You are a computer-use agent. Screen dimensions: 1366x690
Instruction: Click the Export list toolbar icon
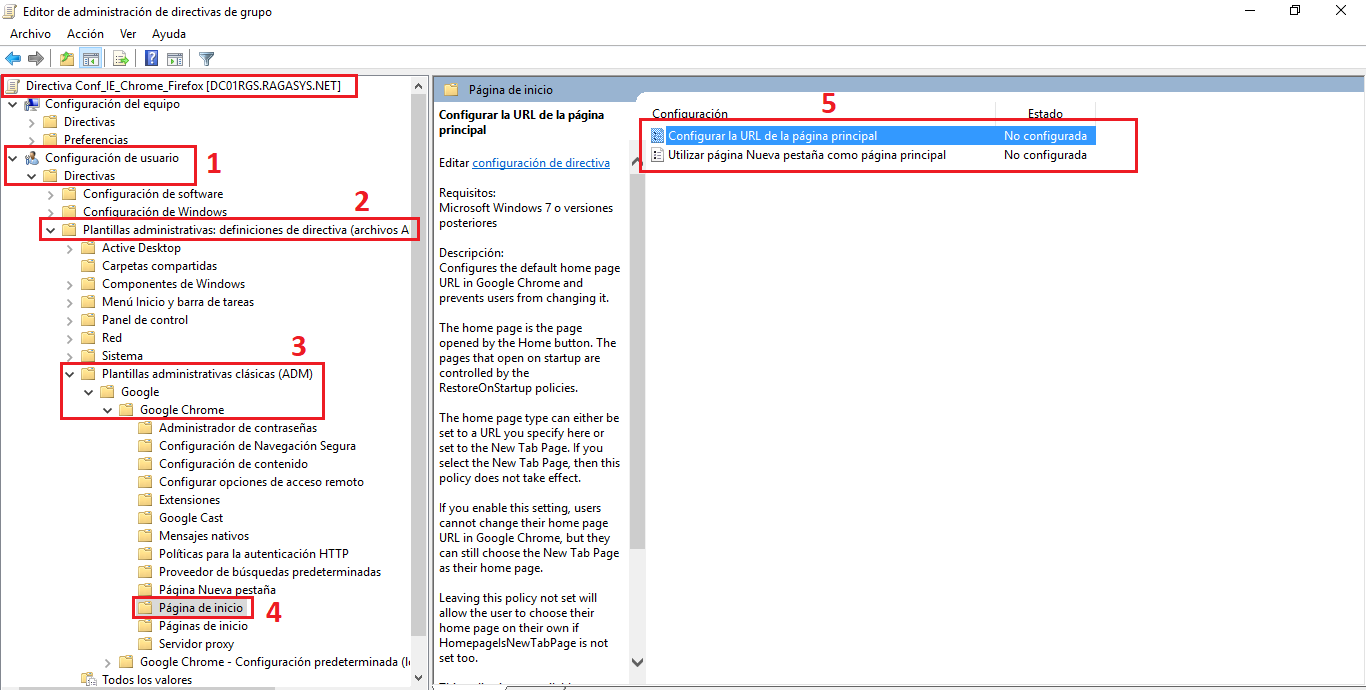pos(120,58)
